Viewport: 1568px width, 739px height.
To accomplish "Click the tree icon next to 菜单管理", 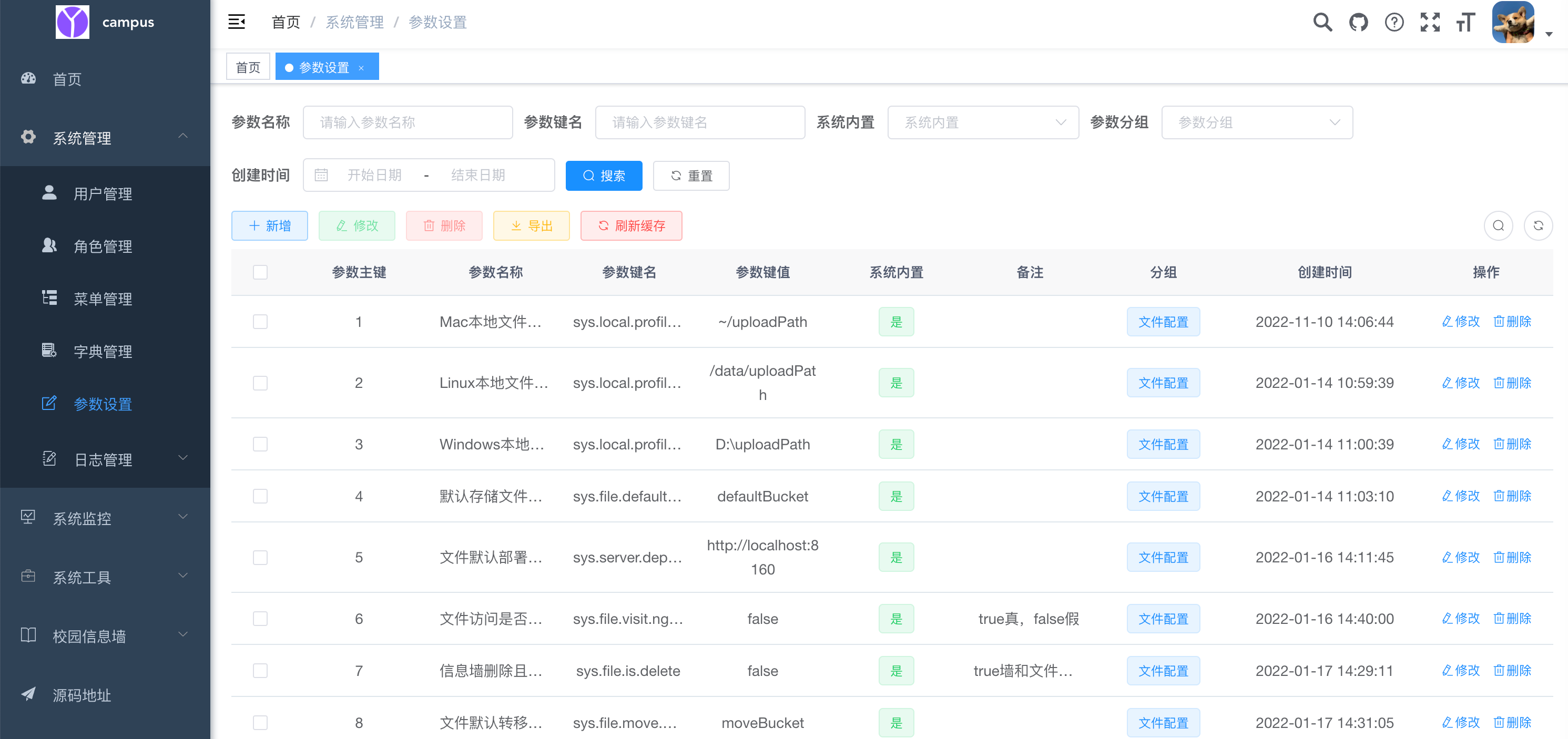I will (x=49, y=297).
